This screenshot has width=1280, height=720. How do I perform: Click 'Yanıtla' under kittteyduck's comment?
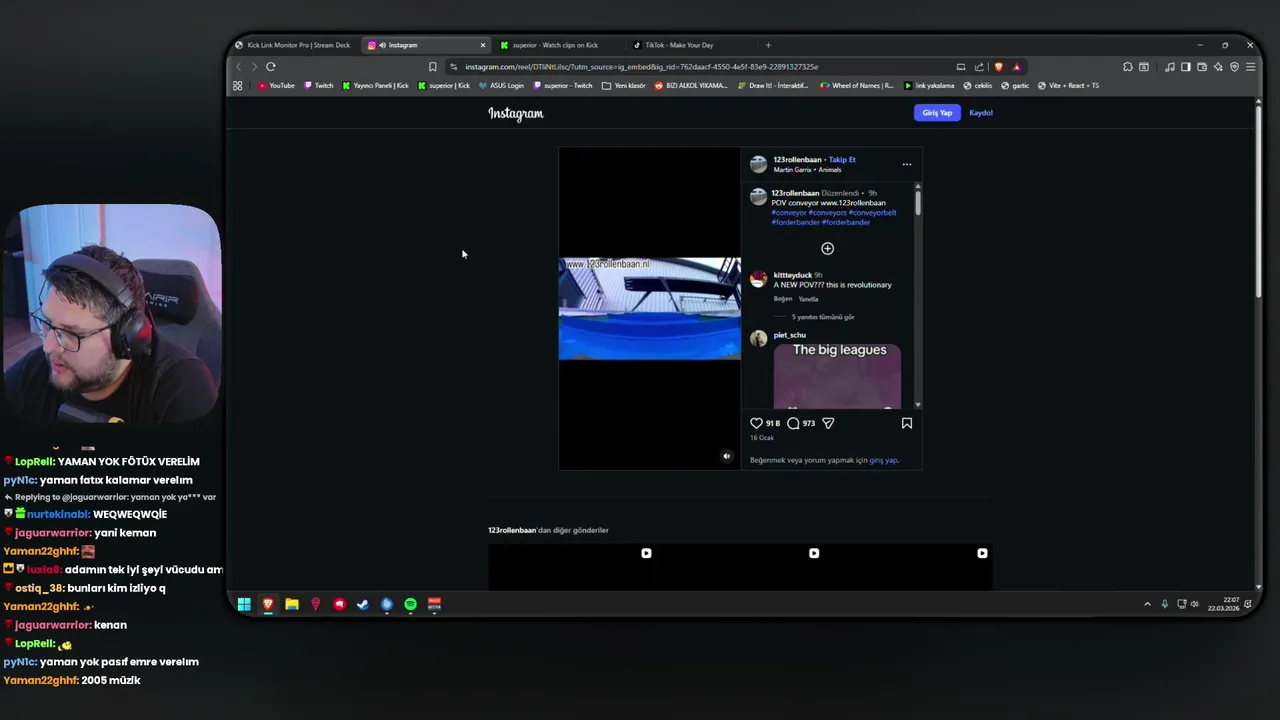pyautogui.click(x=808, y=299)
